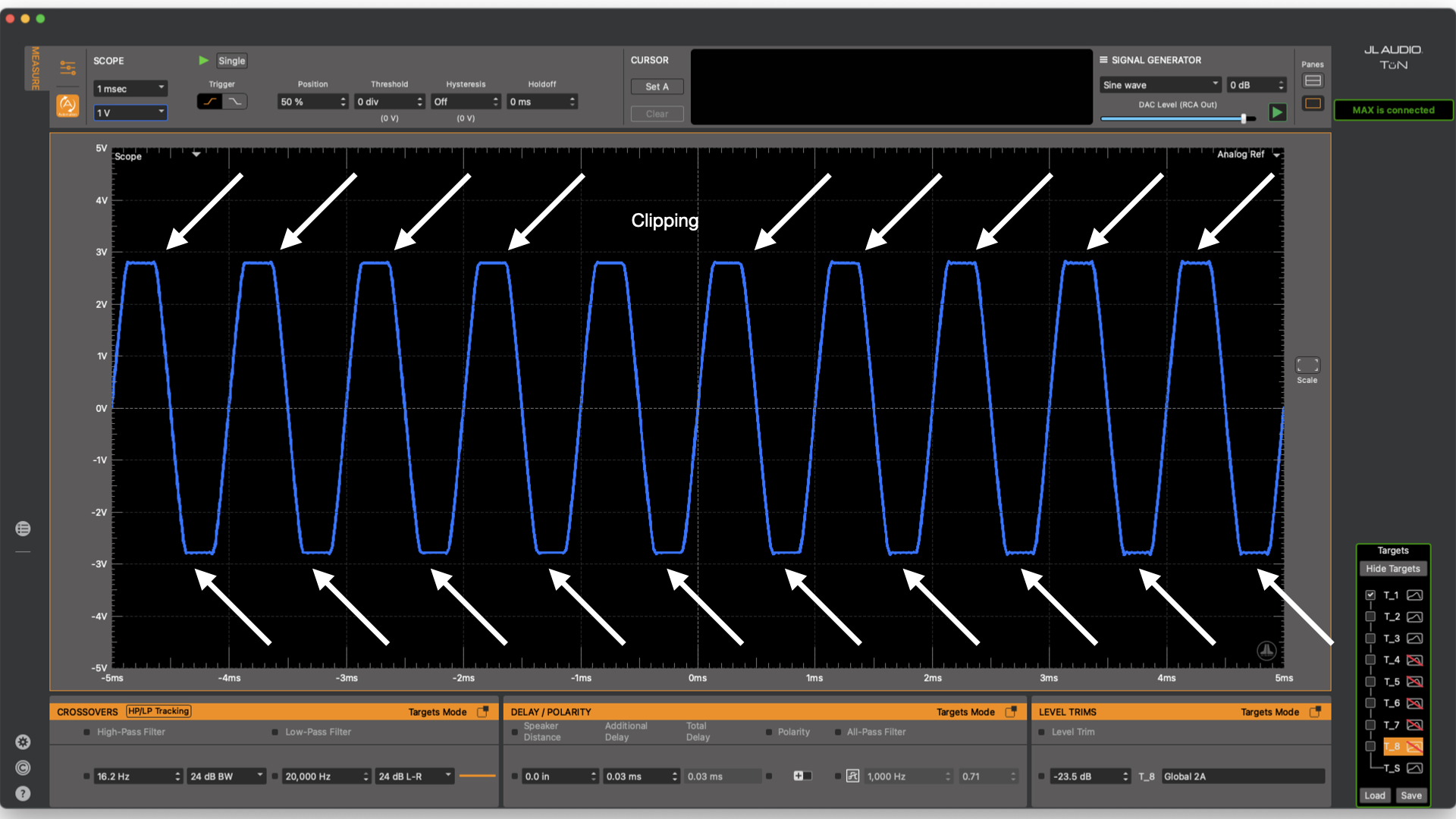Open help question mark icon
The width and height of the screenshot is (1456, 819).
point(23,794)
